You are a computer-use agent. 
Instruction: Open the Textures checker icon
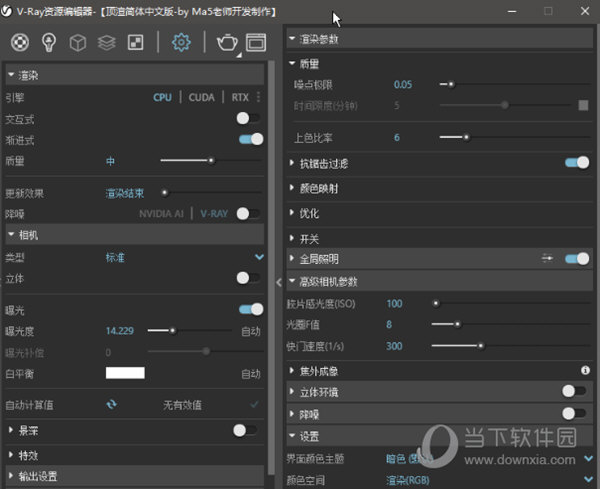tap(135, 42)
